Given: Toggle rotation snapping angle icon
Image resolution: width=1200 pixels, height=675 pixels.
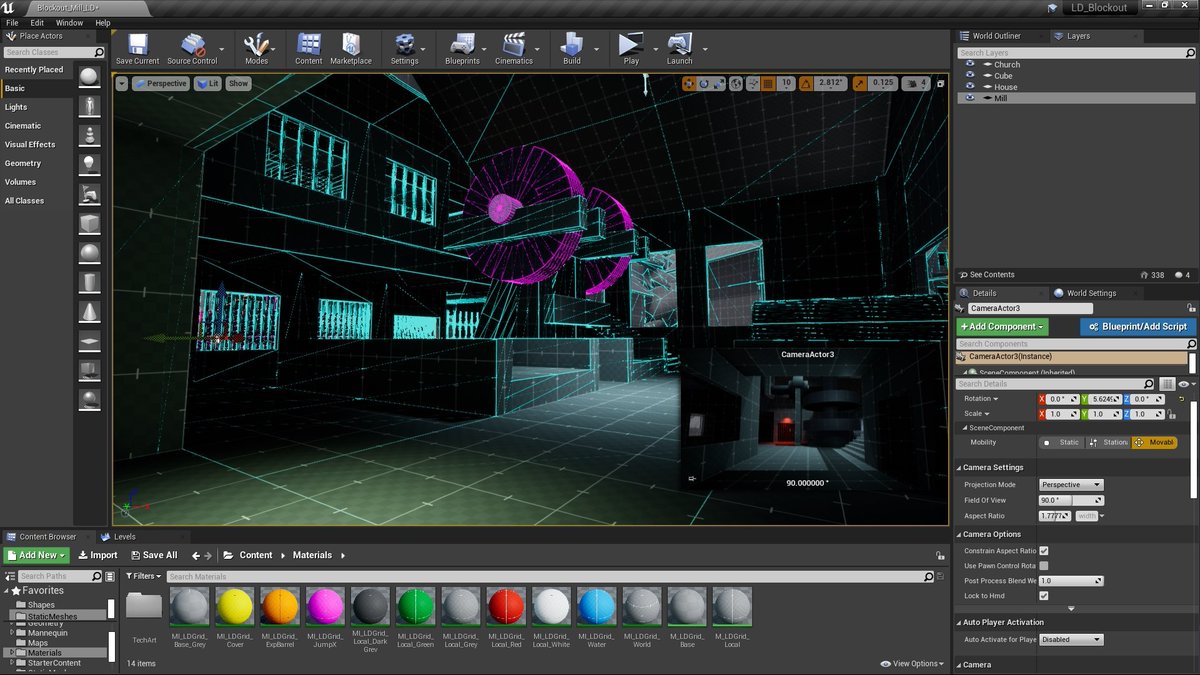Looking at the screenshot, I should click(806, 84).
